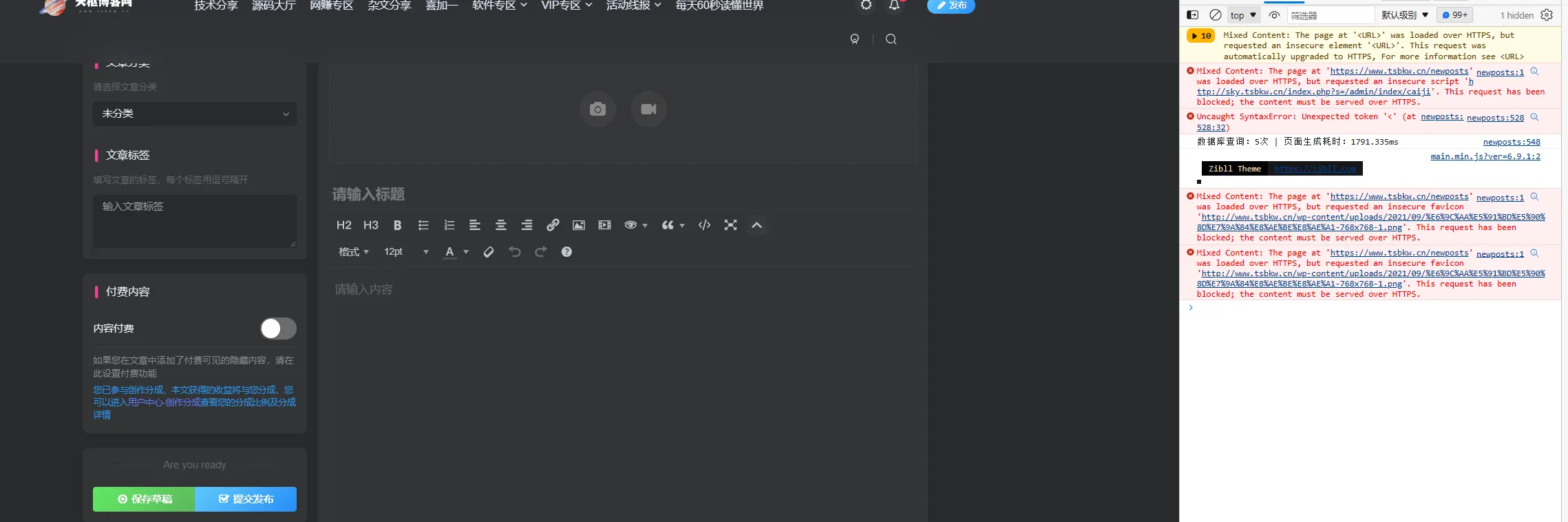Clear formatting with the eraser icon
1568x522 pixels.
click(489, 252)
